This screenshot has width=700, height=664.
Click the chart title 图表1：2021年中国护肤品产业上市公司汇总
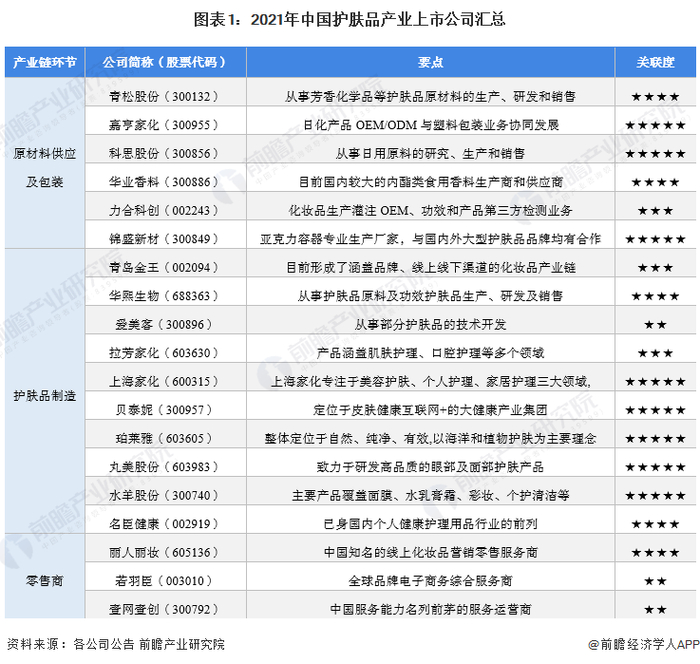click(350, 20)
